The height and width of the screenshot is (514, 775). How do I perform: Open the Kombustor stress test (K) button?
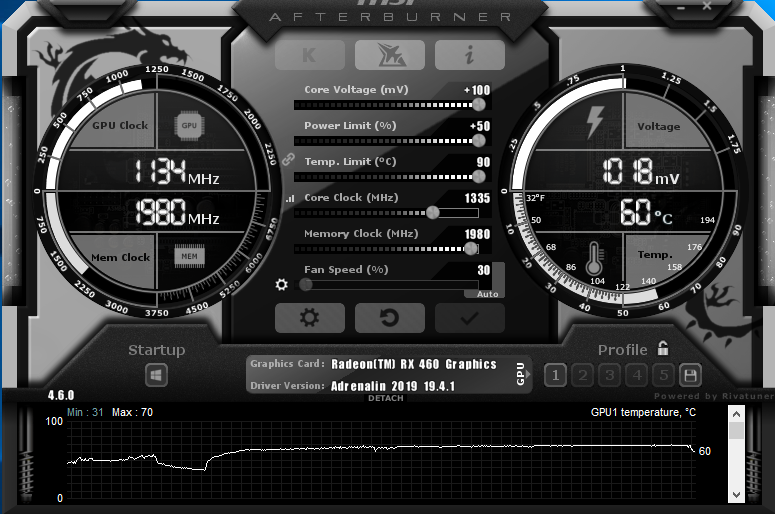click(310, 55)
